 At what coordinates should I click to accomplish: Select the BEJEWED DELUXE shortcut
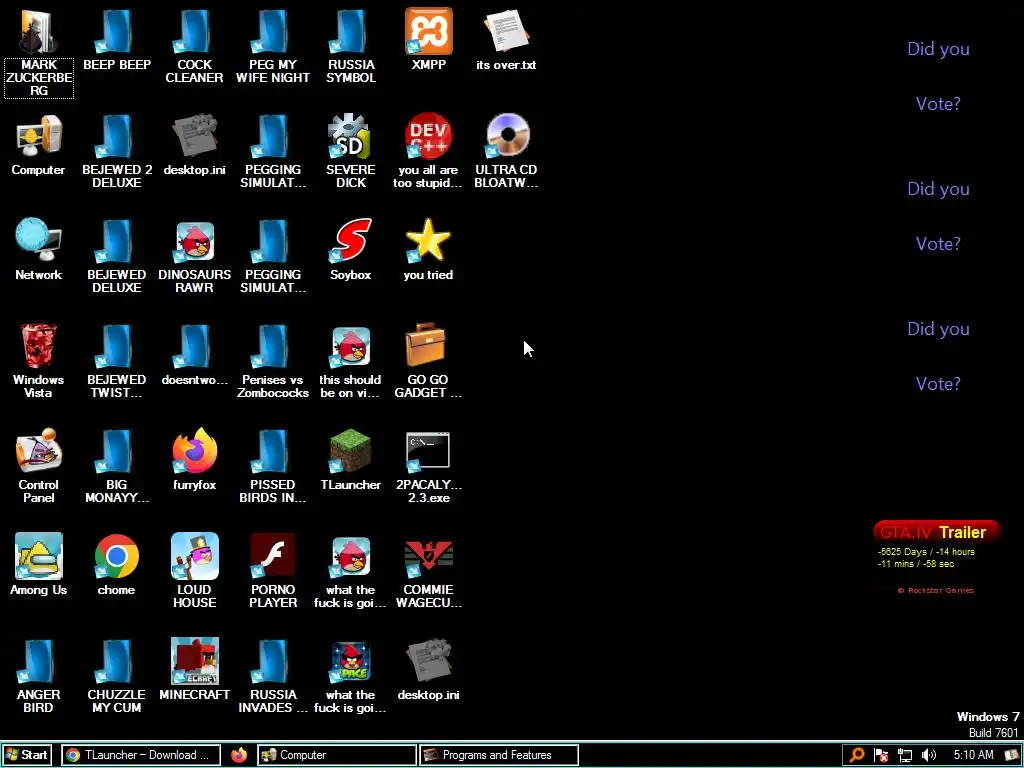[117, 242]
